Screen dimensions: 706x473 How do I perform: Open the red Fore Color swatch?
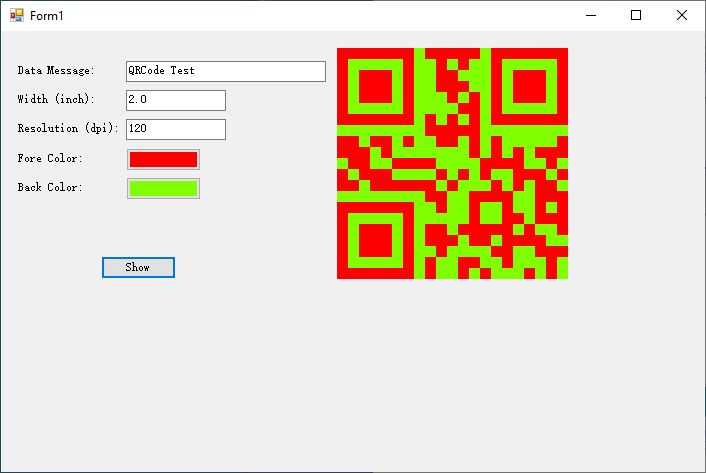click(163, 159)
